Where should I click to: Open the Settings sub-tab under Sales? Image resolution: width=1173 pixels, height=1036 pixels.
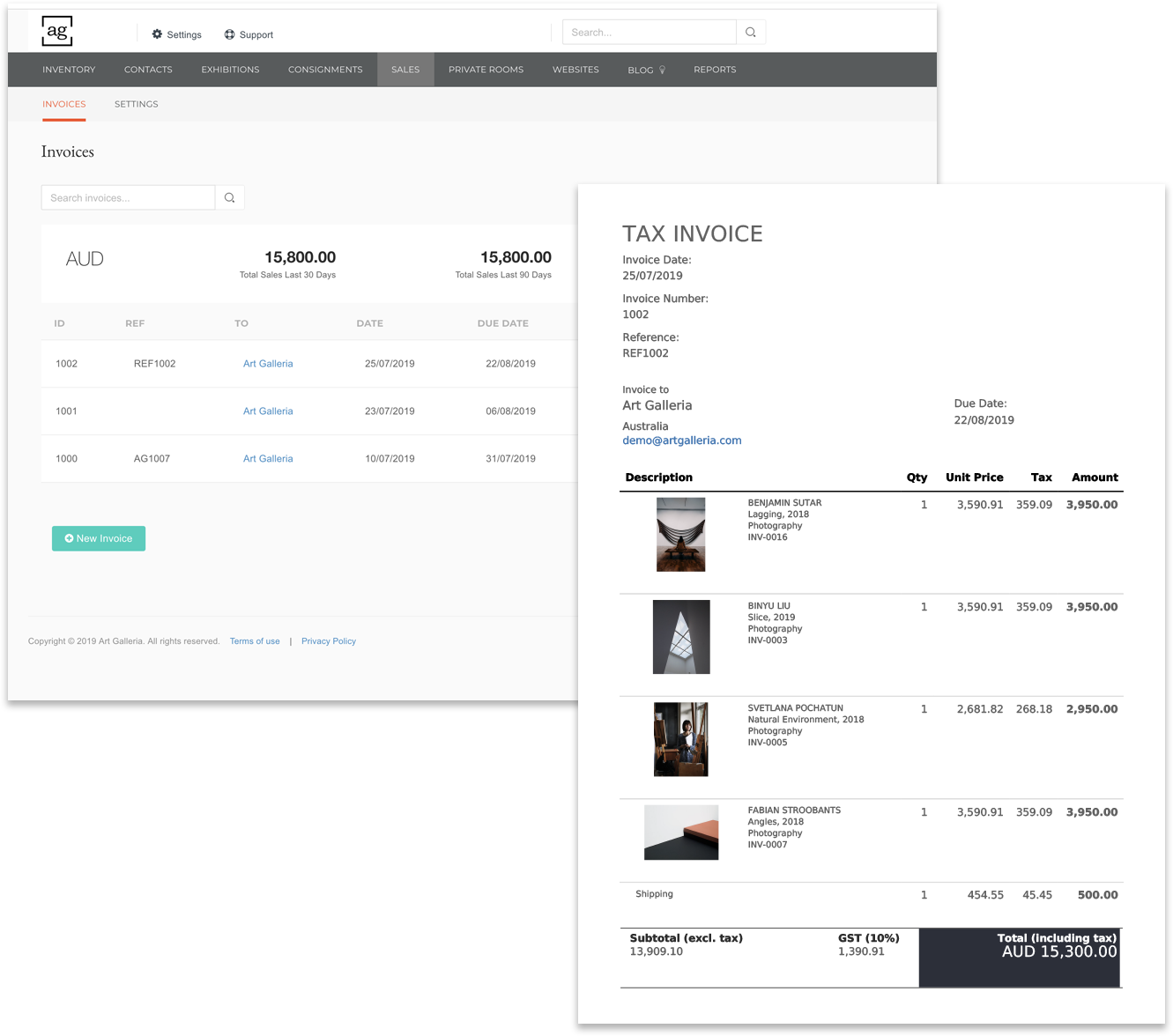coord(136,104)
